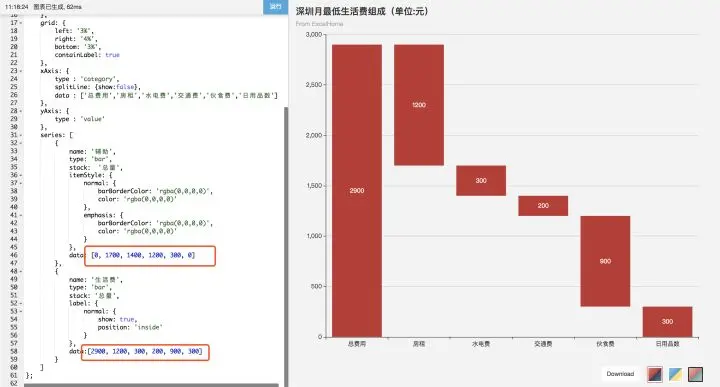Click the "position: 'inside'" code line
Viewport: 720px width, 387px height.
pyautogui.click(x=130, y=328)
